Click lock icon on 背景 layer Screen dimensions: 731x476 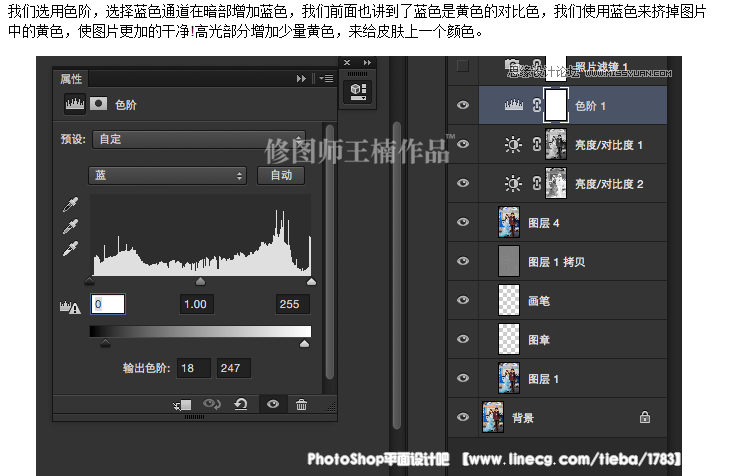[645, 417]
